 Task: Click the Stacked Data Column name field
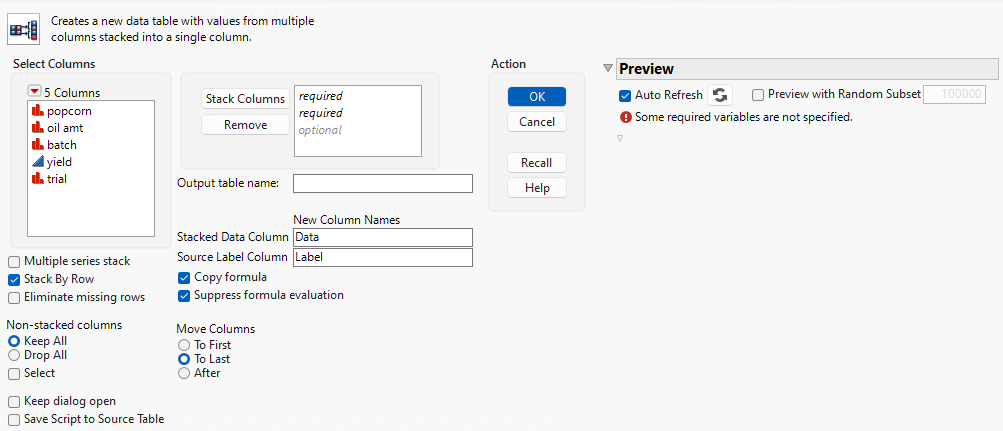tap(382, 237)
